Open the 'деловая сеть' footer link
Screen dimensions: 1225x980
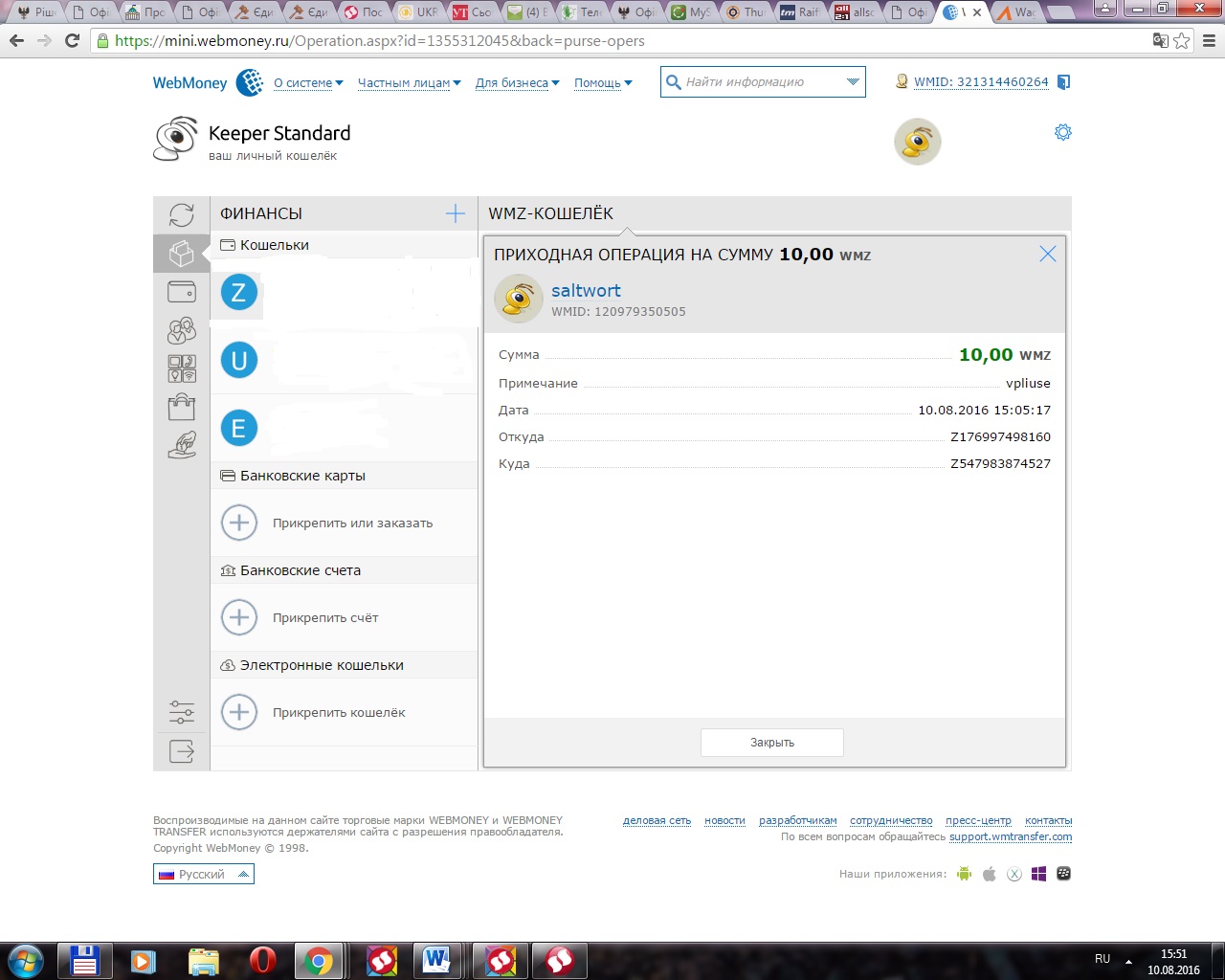tap(657, 820)
